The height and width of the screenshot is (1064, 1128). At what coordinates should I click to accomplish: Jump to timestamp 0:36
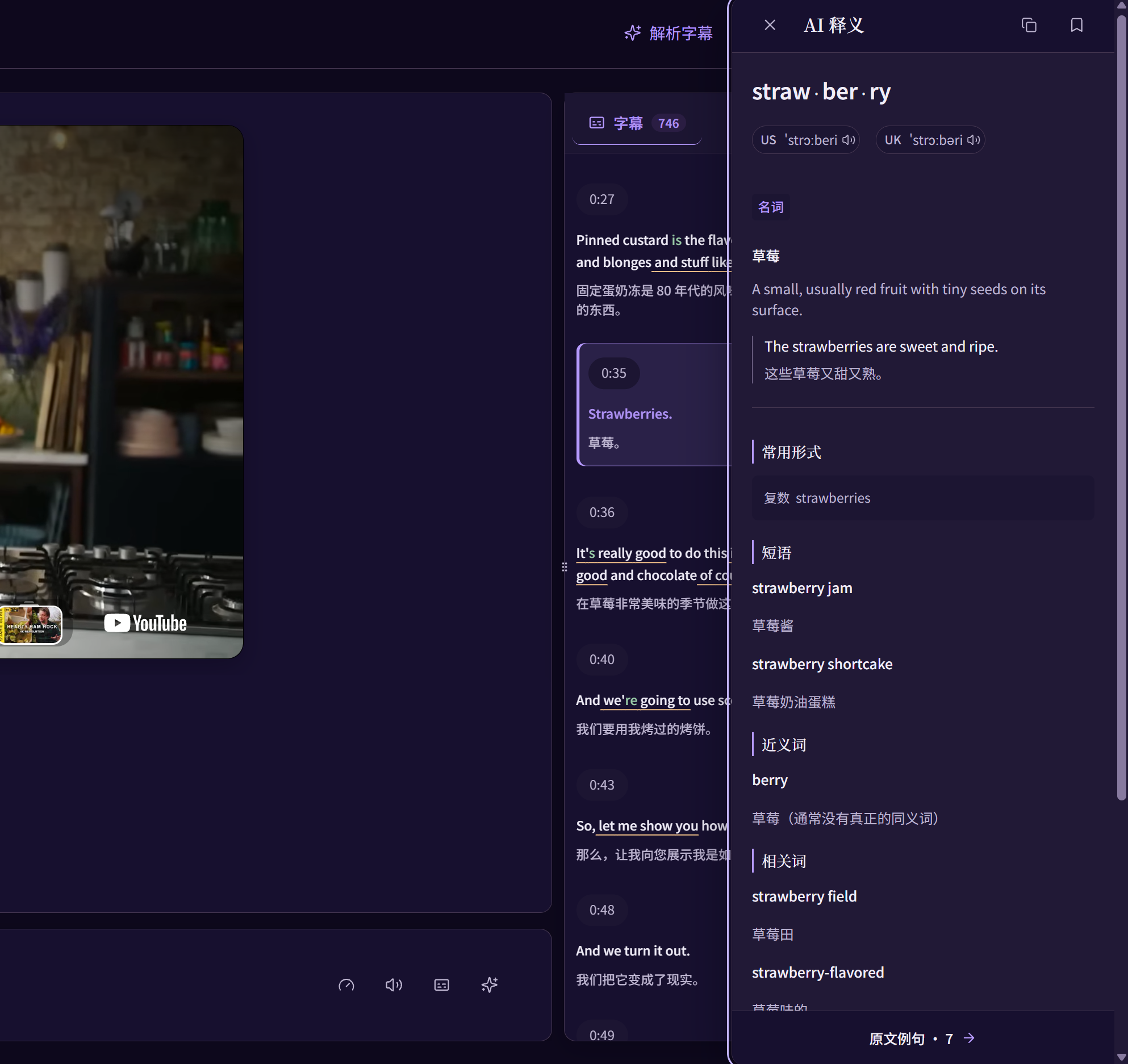coord(601,512)
